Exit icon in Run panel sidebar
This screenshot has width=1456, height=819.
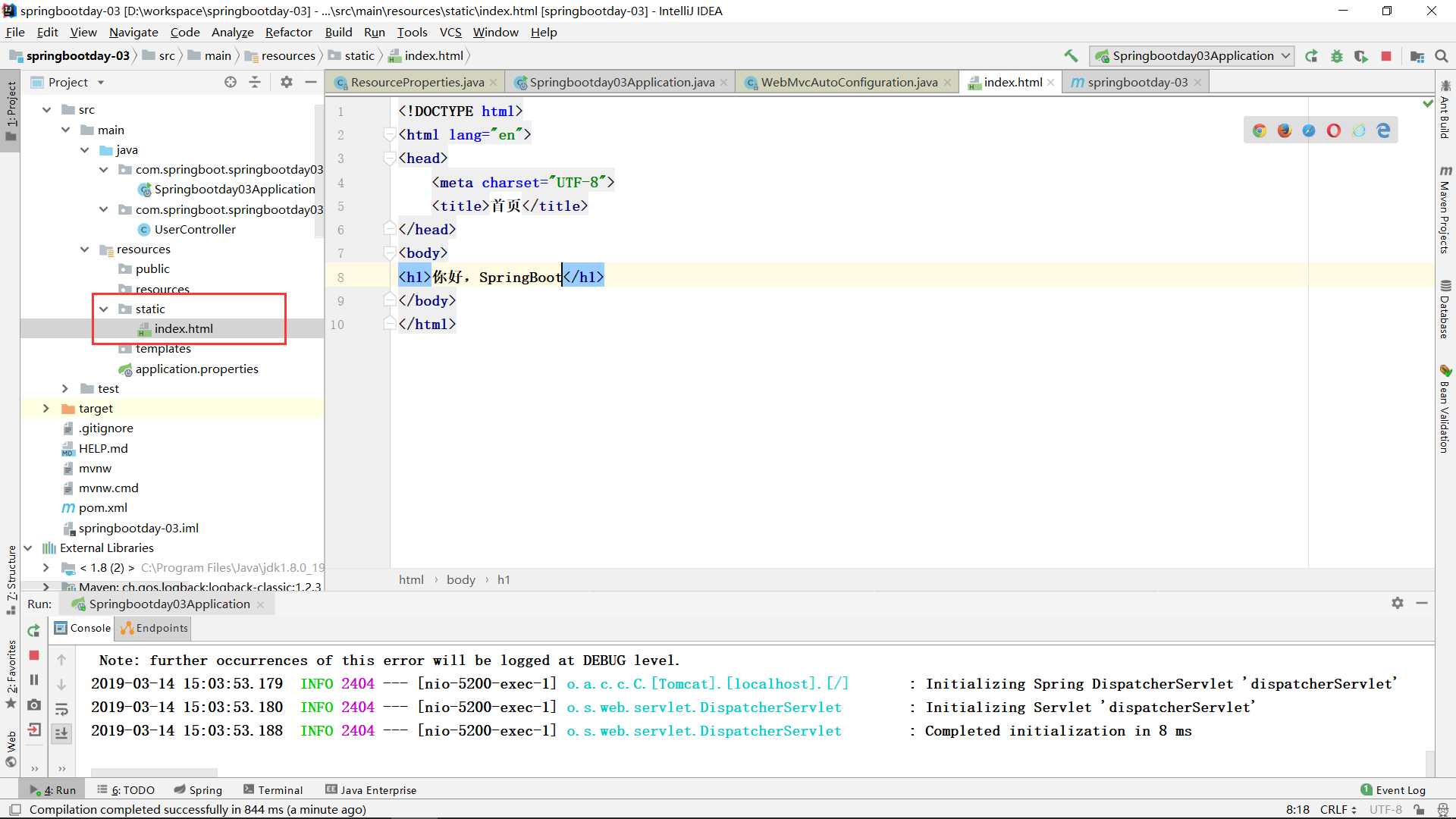coord(33,730)
